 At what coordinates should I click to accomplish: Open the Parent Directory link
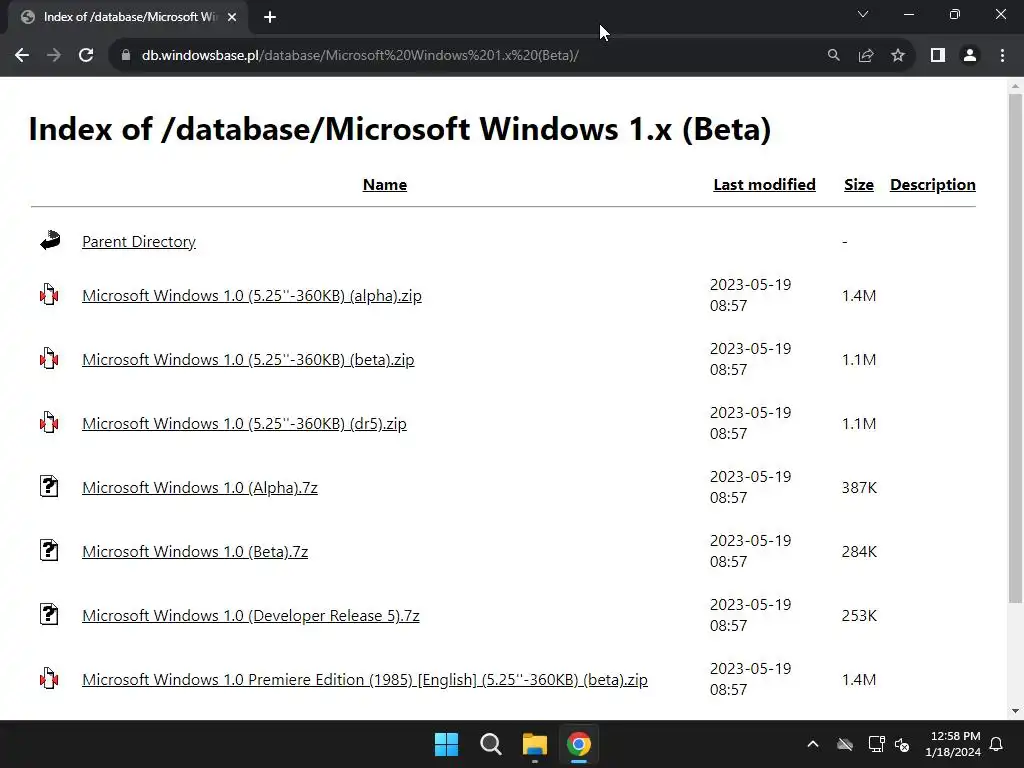click(x=138, y=242)
